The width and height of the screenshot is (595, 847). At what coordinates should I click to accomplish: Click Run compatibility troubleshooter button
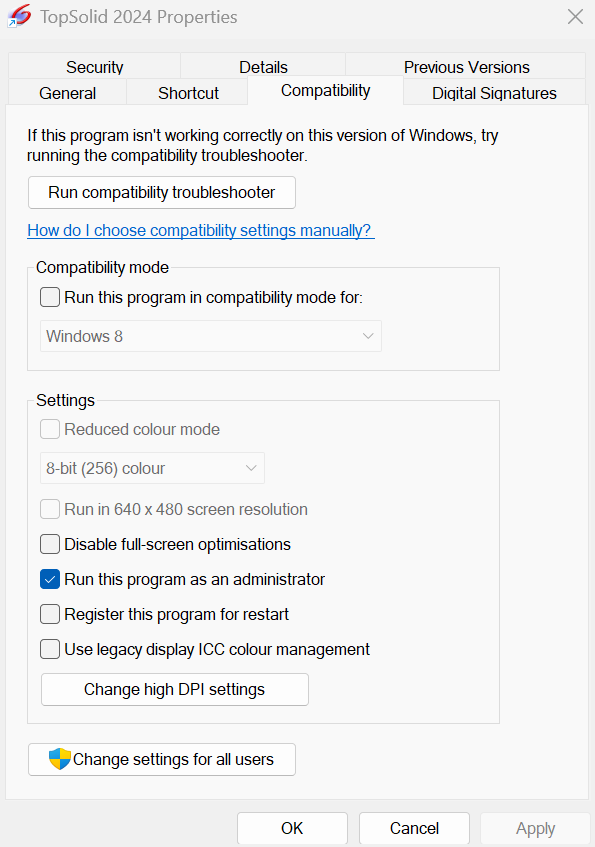click(162, 192)
